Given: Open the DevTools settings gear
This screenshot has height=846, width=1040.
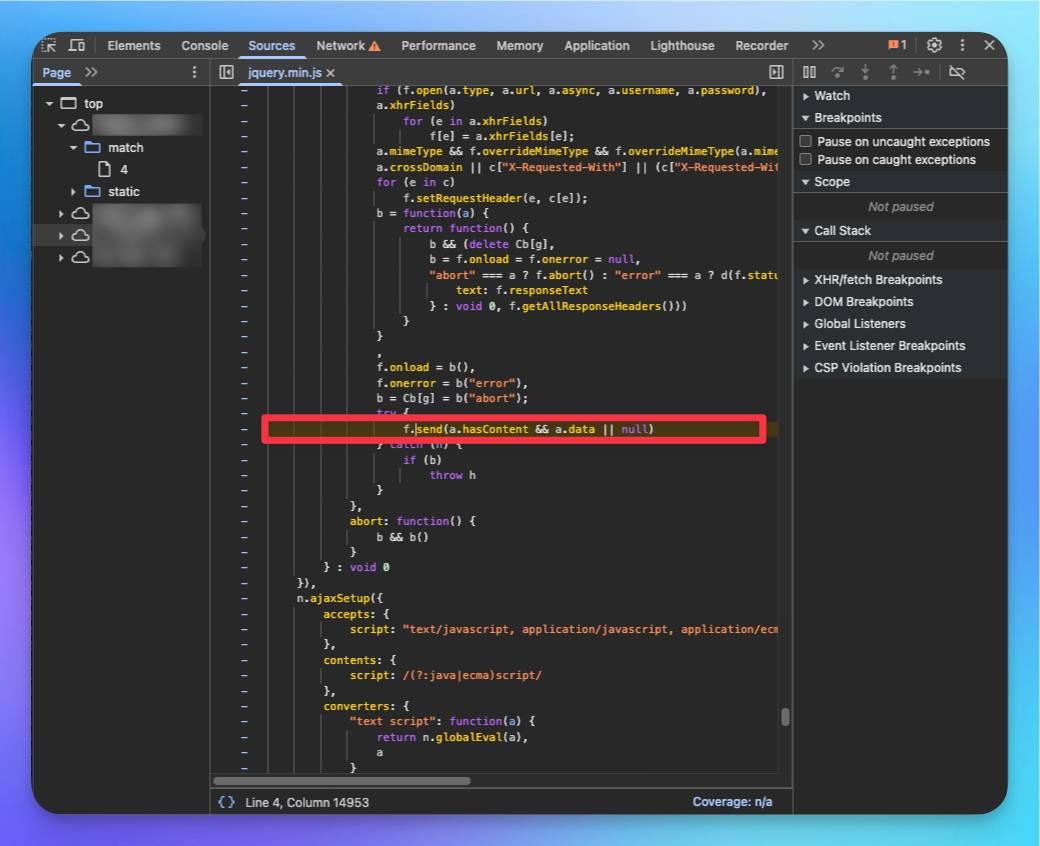Looking at the screenshot, I should coord(934,45).
